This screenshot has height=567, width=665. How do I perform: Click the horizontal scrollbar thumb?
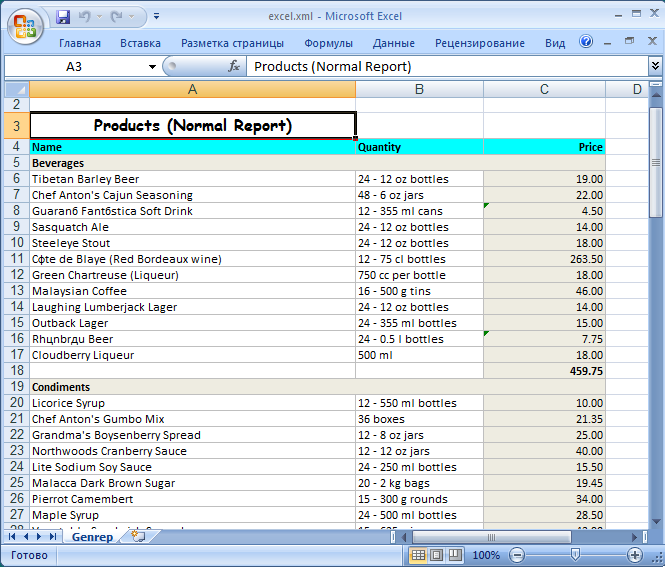tap(491, 537)
